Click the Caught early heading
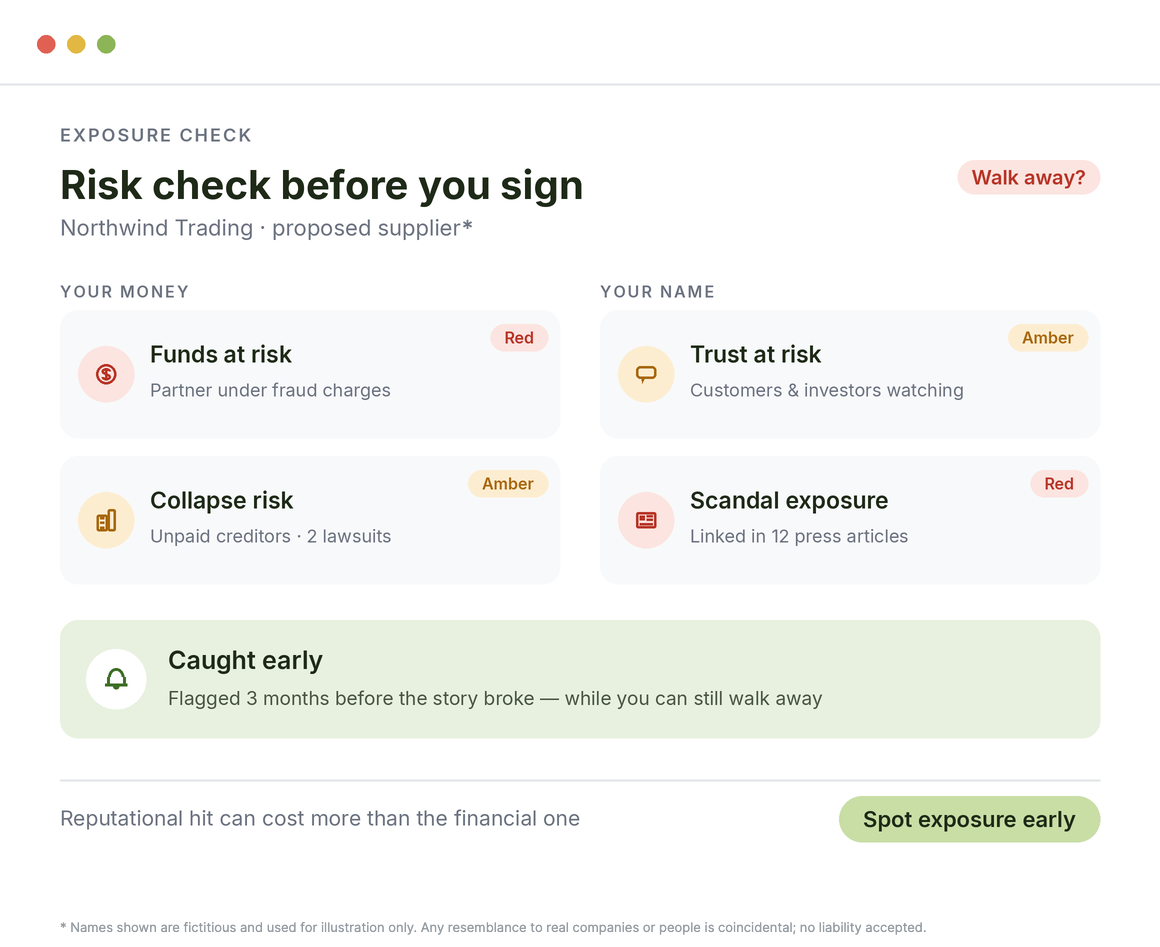 pos(245,661)
